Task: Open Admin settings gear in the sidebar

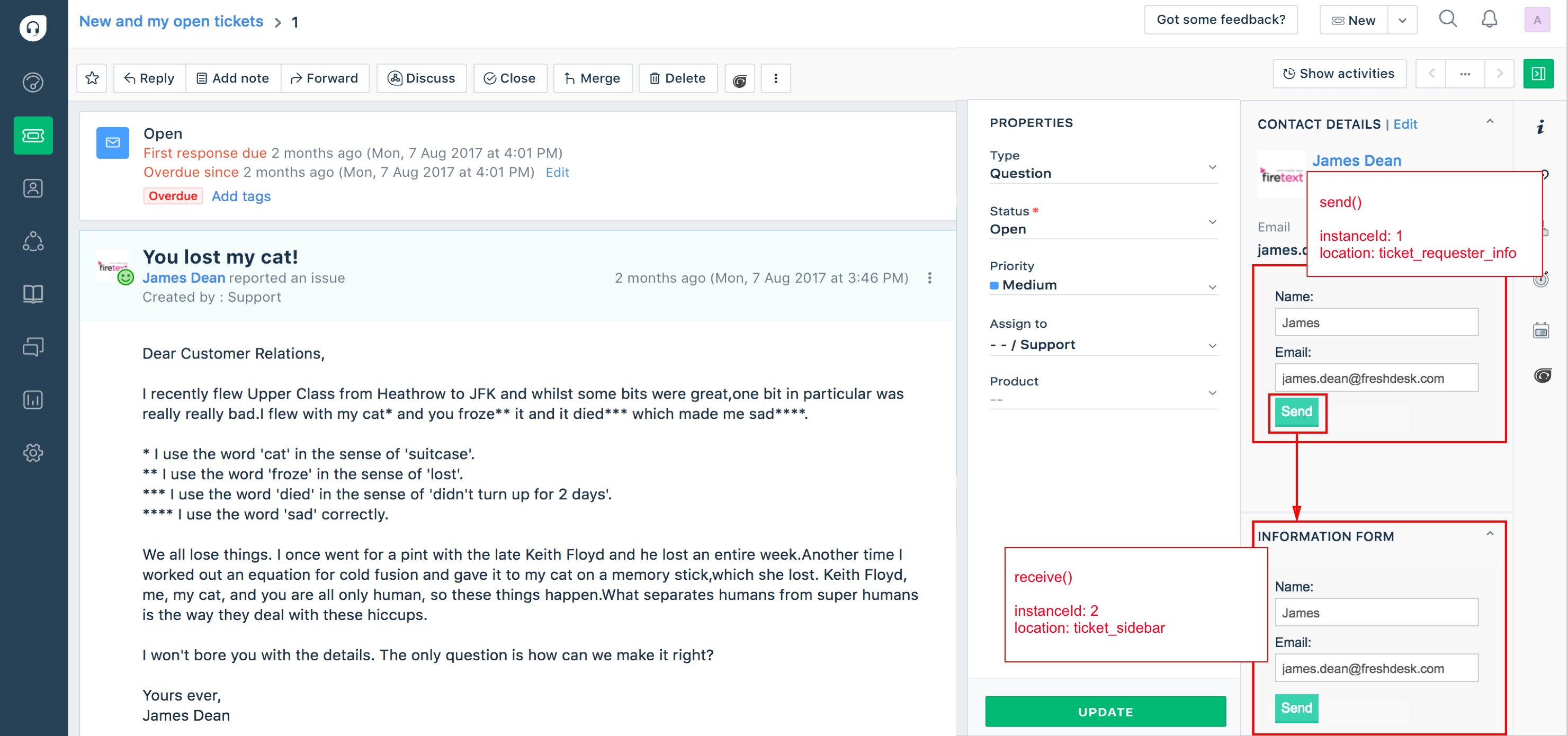Action: coord(33,452)
